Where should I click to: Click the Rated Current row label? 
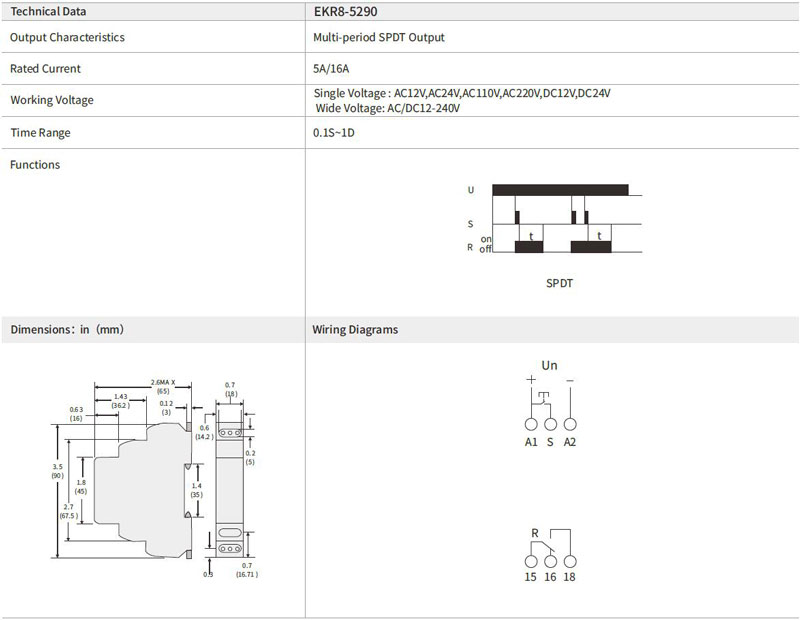click(45, 69)
